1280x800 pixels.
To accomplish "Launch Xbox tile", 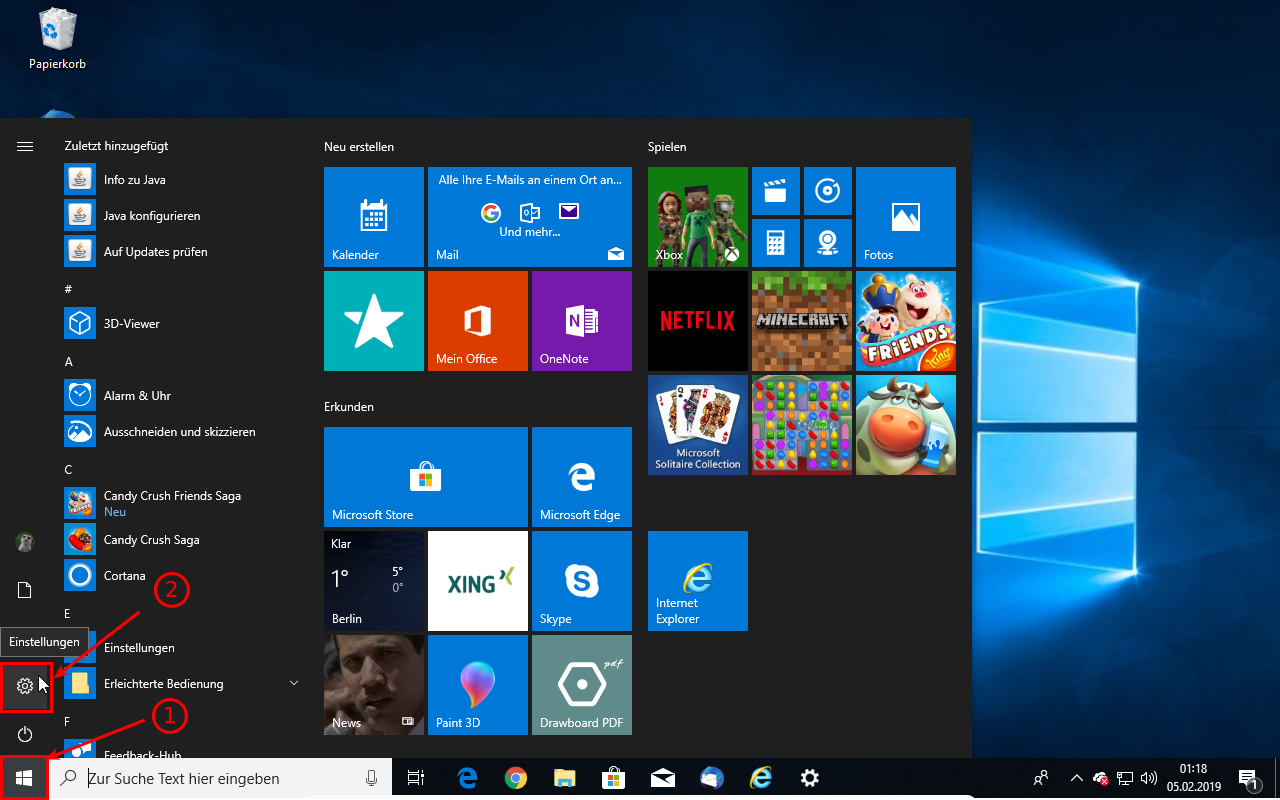I will [697, 217].
